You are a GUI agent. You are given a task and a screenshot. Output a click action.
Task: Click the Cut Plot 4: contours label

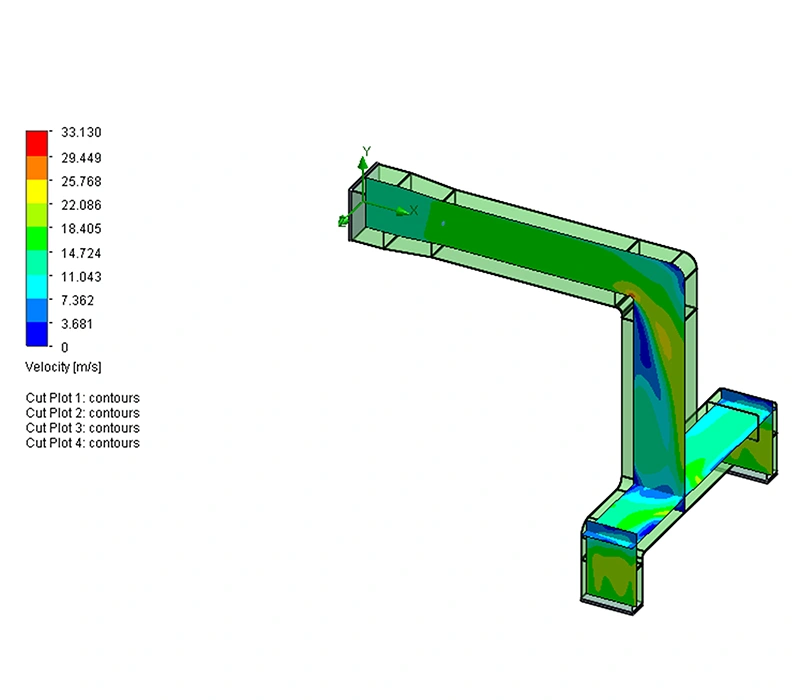82,443
